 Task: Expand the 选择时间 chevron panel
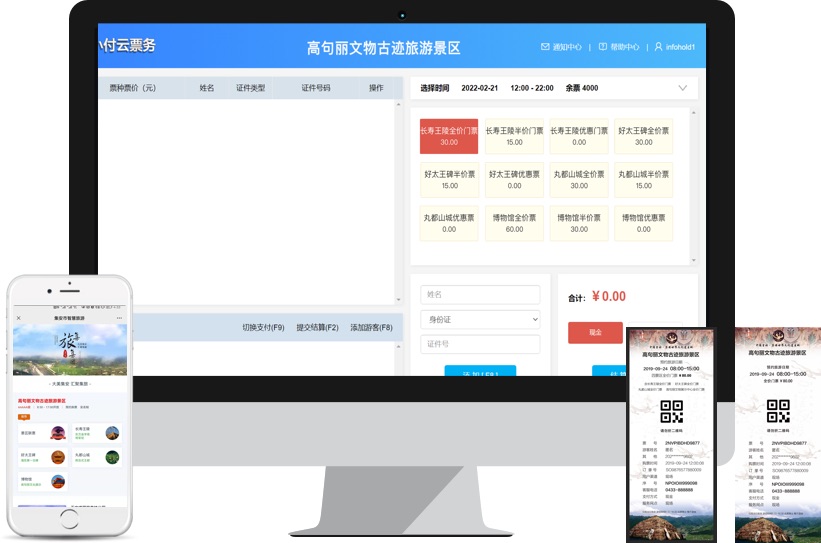tap(682, 88)
